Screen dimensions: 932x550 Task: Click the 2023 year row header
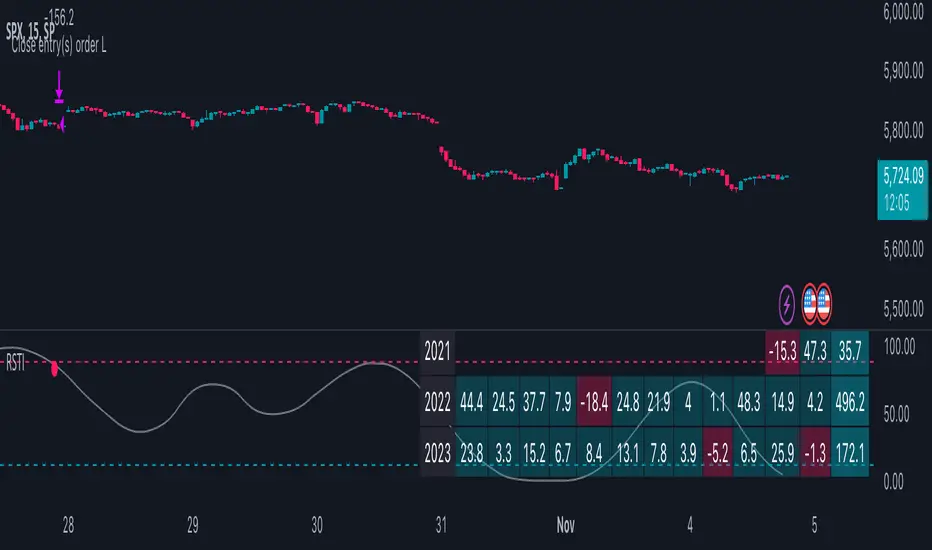[x=437, y=452]
